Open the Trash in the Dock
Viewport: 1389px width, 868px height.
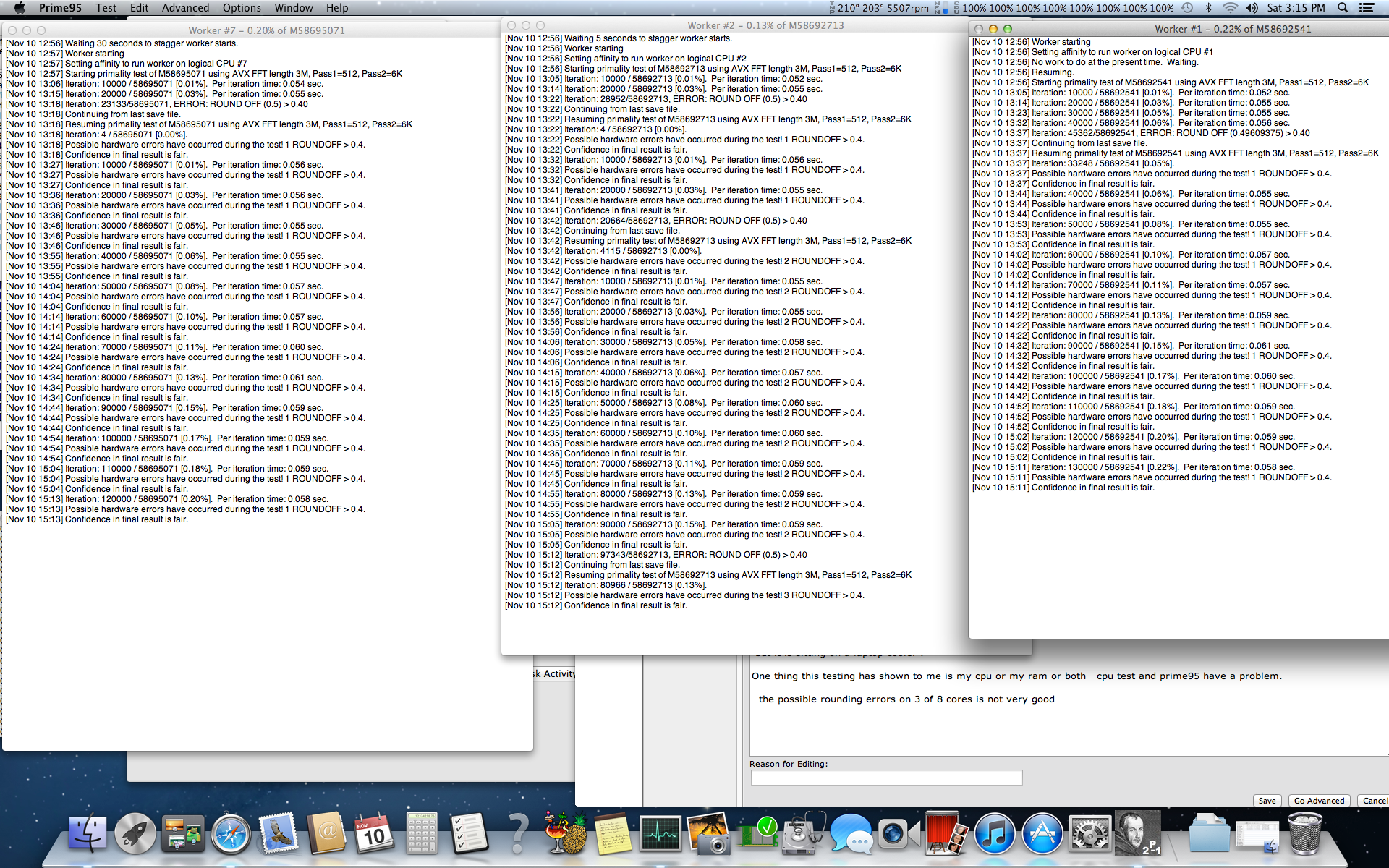(1304, 833)
